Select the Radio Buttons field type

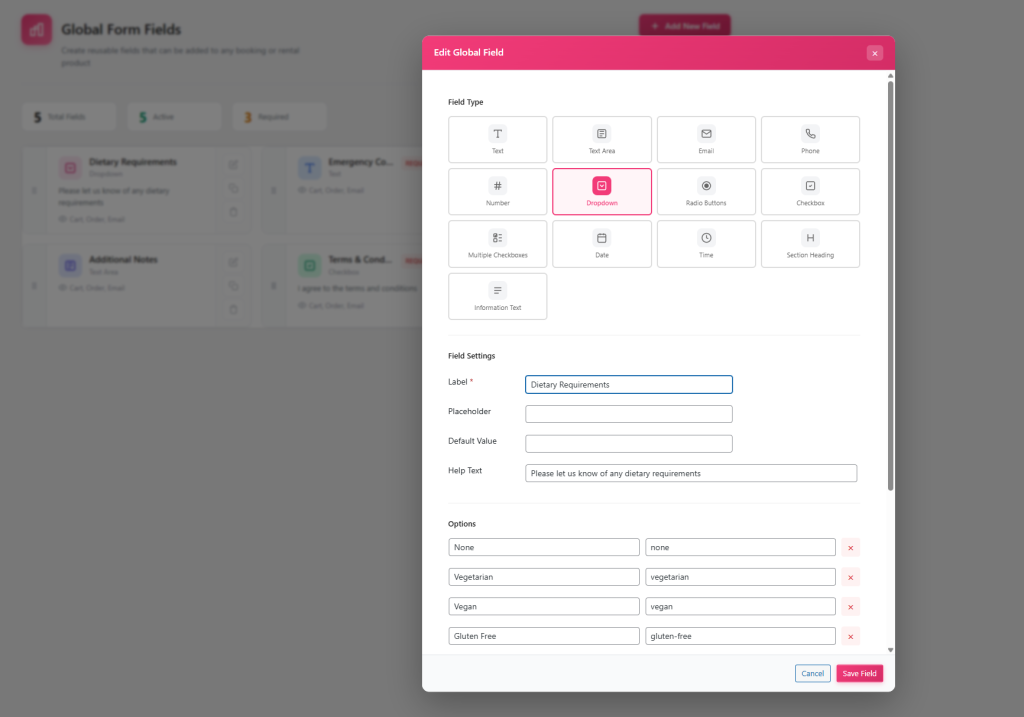706,192
